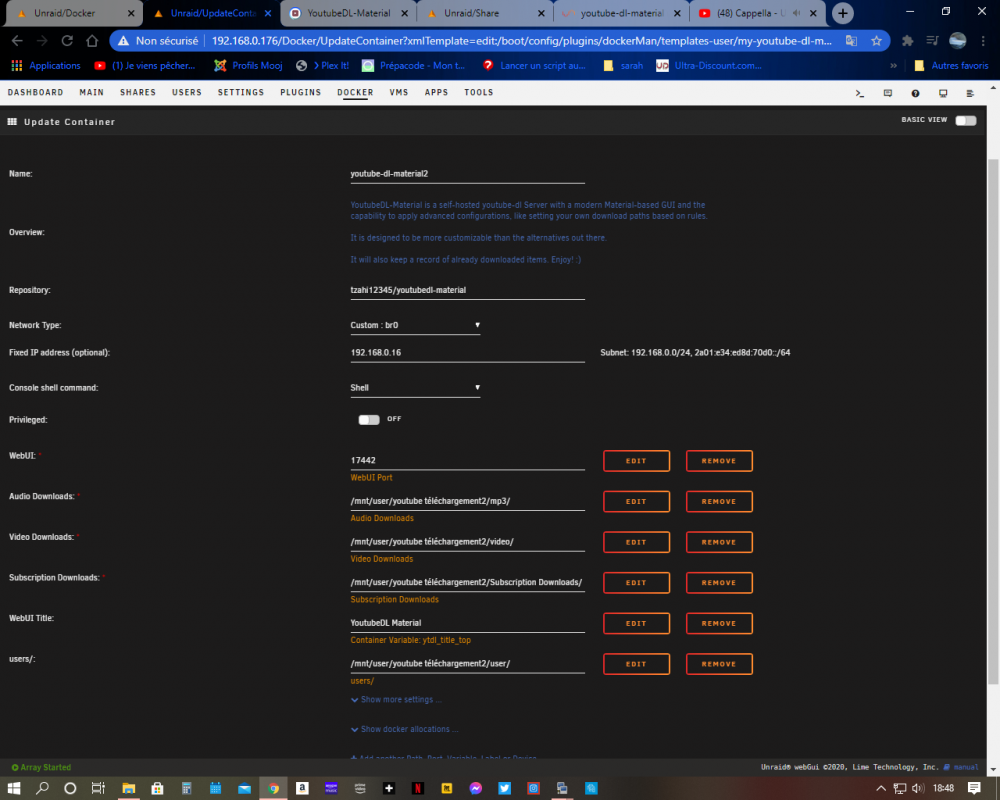Screen dimensions: 1000x800
Task: Show hidden bookmarks with double chevron
Action: pyautogui.click(x=893, y=66)
